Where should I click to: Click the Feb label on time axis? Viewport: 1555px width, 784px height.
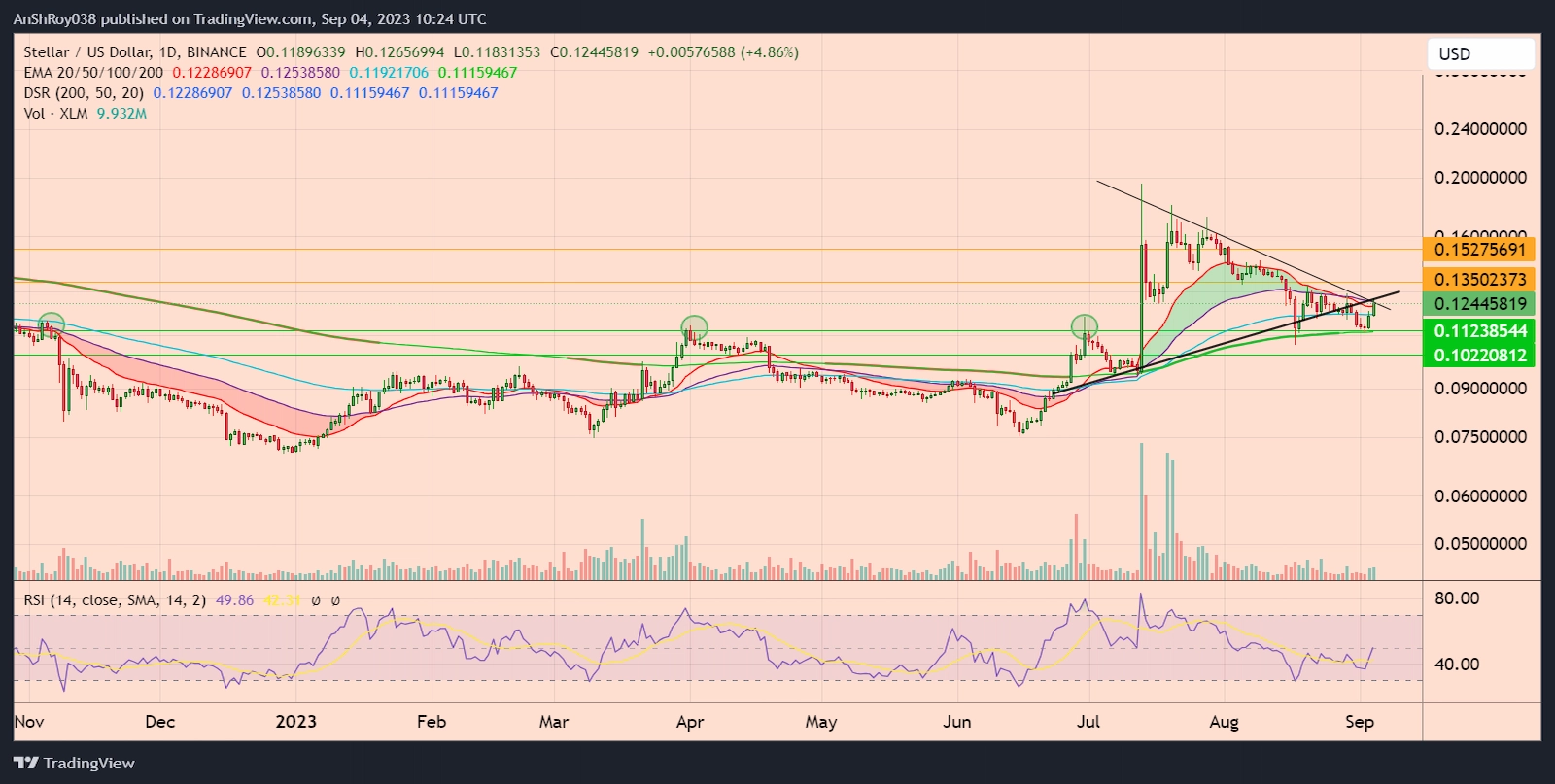pos(431,722)
